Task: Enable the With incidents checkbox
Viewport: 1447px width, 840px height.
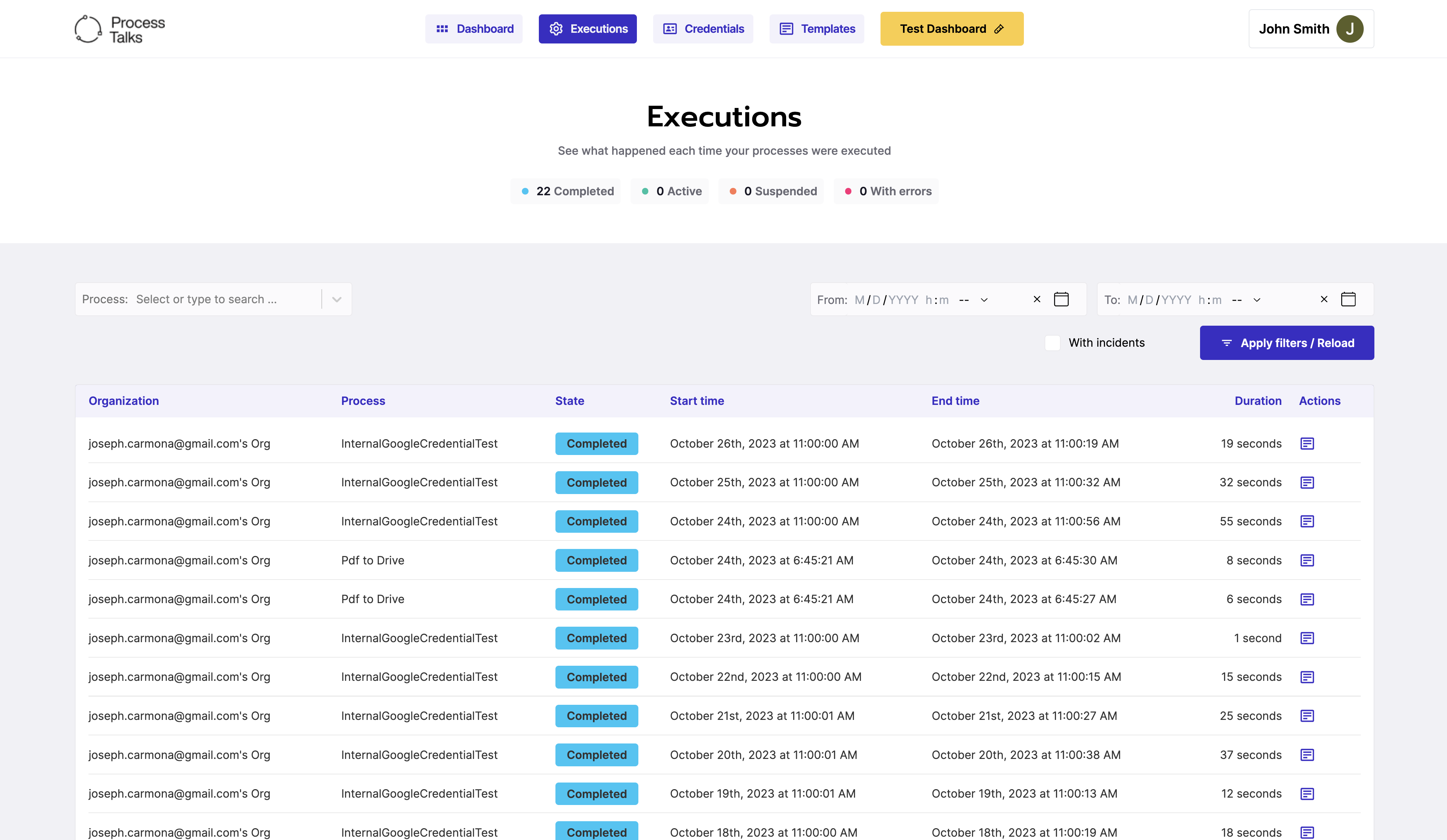Action: [1053, 343]
